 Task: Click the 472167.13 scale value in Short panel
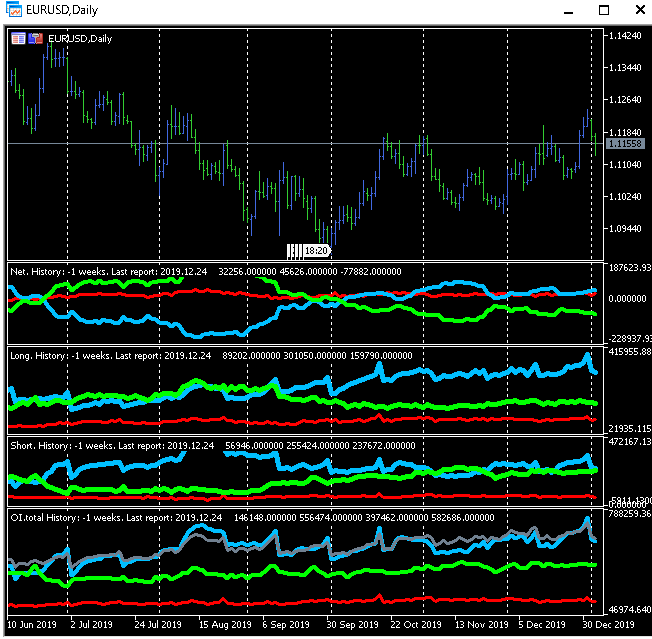(x=630, y=442)
